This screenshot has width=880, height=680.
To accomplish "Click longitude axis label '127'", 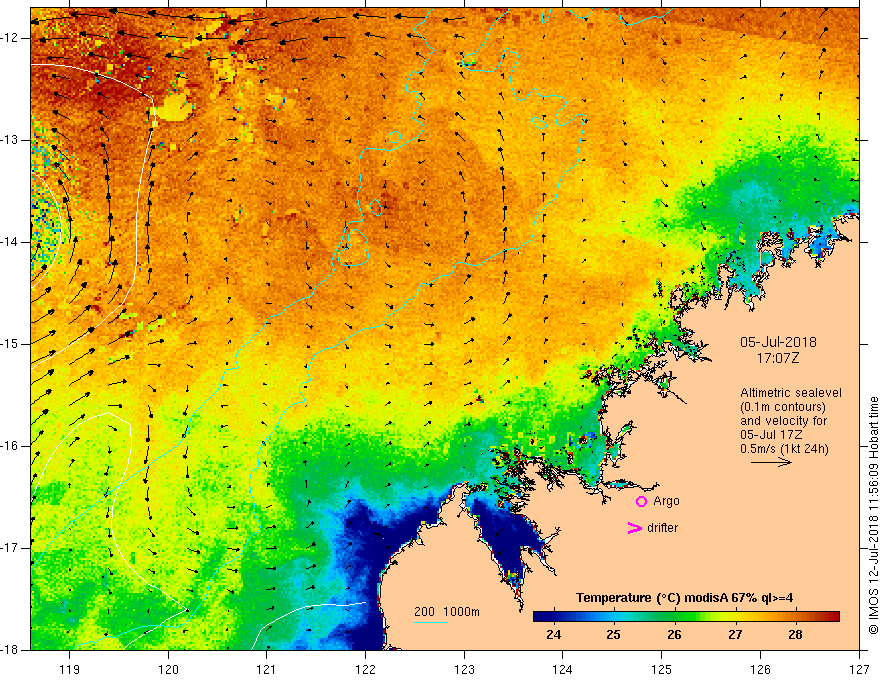I will 859,669.
